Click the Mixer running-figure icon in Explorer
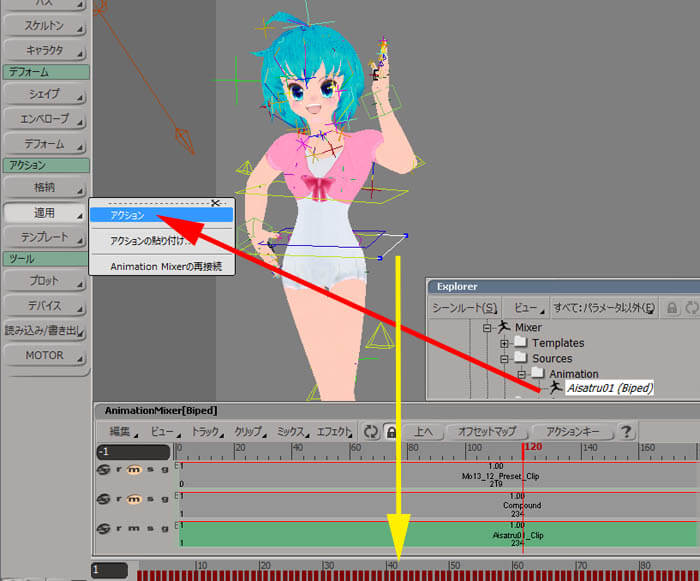700x581 pixels. tap(503, 327)
